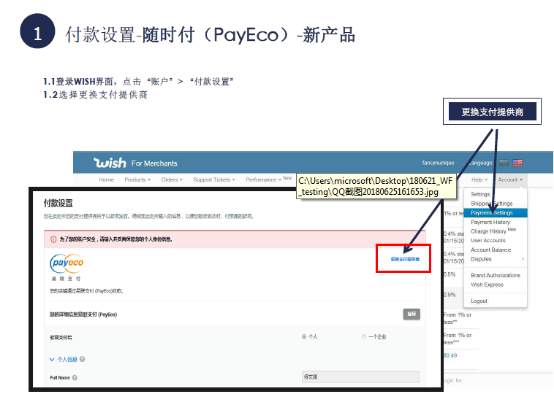
Task: Open the Performance dropdown menu
Action: (263, 179)
